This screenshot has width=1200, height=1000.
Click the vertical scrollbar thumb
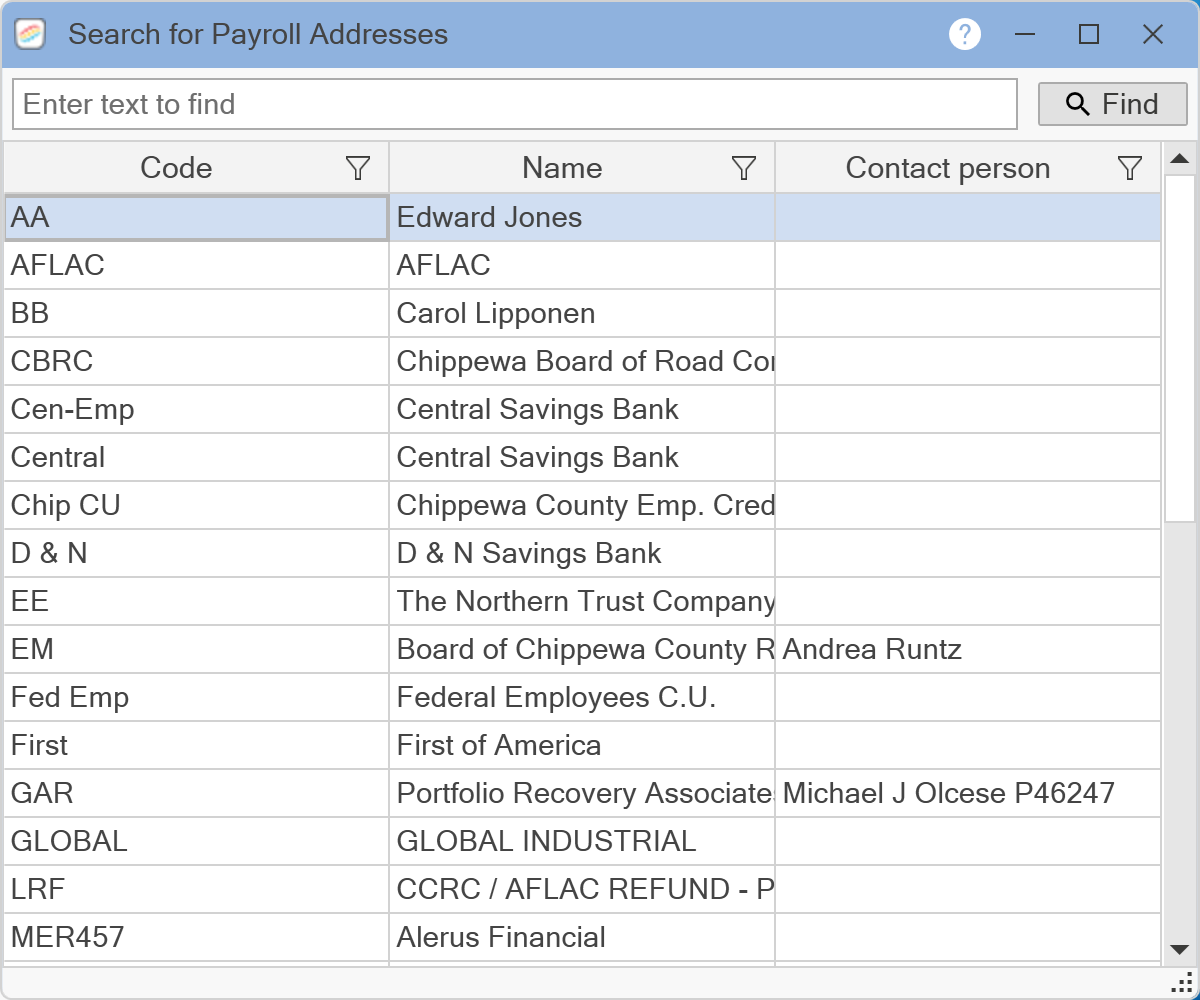click(1179, 348)
